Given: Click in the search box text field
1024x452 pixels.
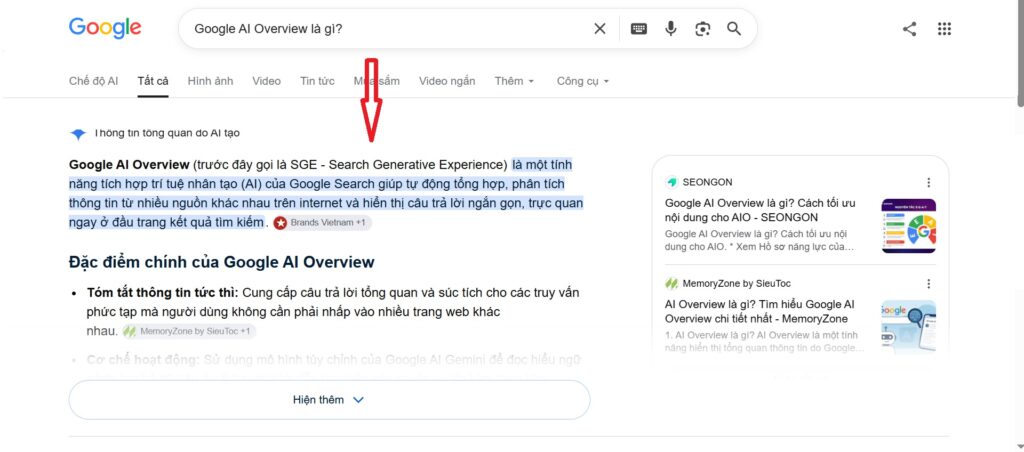Looking at the screenshot, I should click(389, 29).
